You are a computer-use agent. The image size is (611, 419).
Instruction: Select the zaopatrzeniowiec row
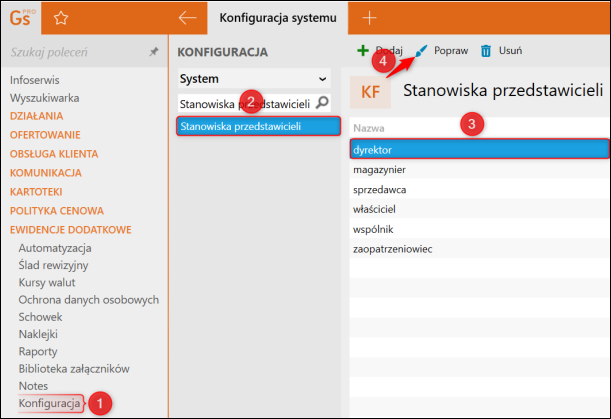coord(480,249)
